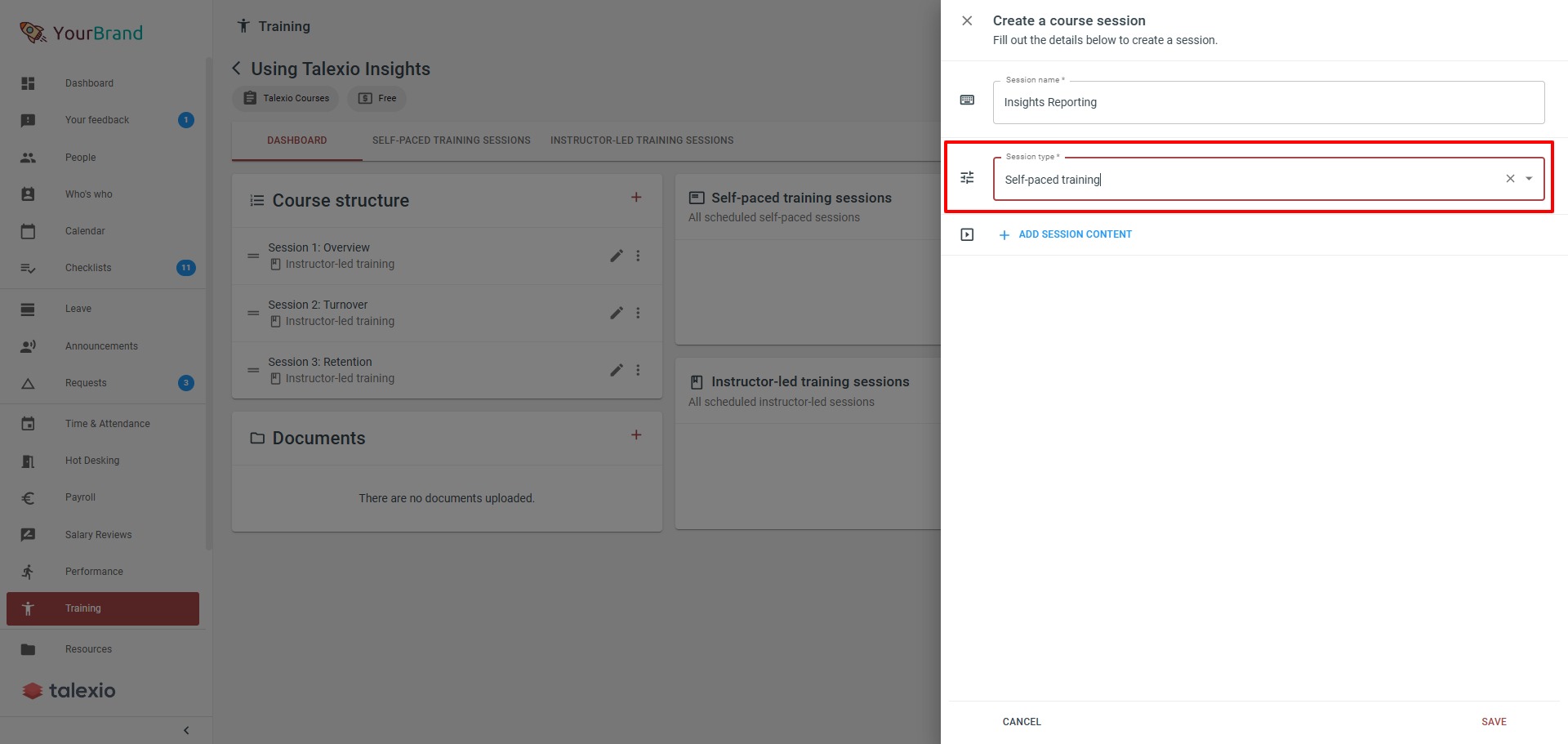
Task: Switch to the Dashboard tab
Action: tap(297, 140)
